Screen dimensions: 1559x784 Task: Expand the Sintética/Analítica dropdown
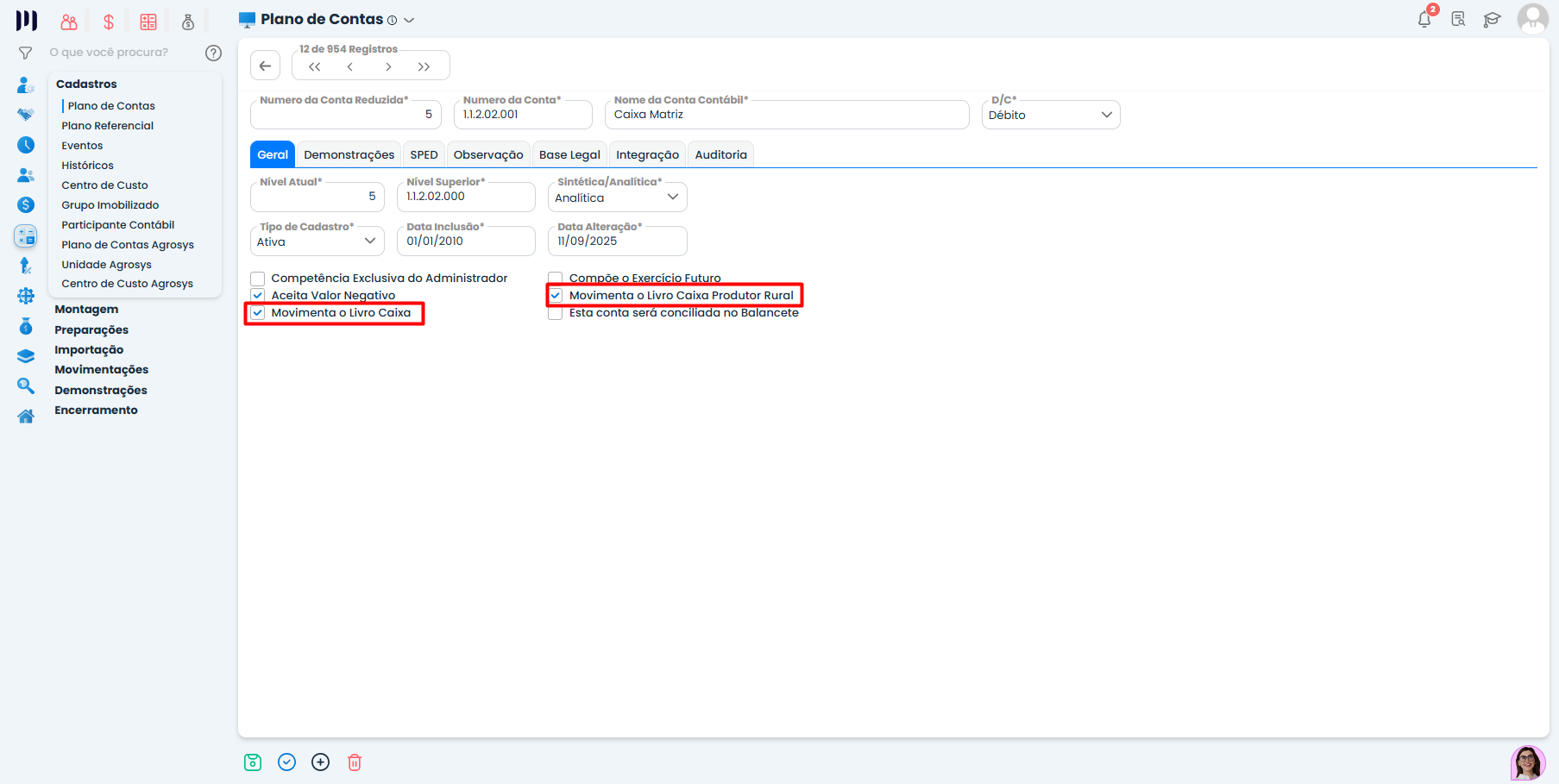click(x=617, y=198)
